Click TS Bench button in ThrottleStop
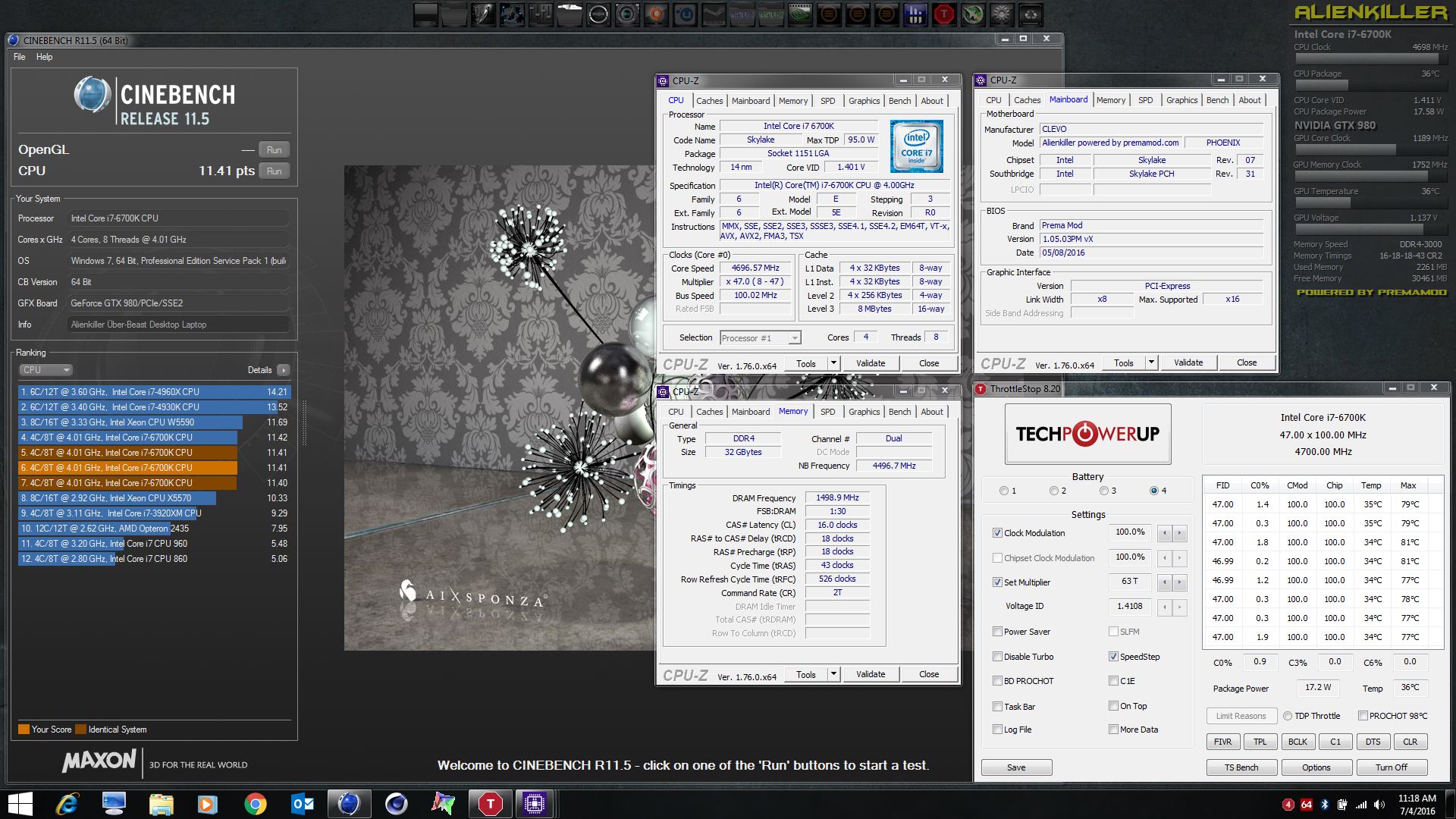The height and width of the screenshot is (819, 1456). (1241, 767)
